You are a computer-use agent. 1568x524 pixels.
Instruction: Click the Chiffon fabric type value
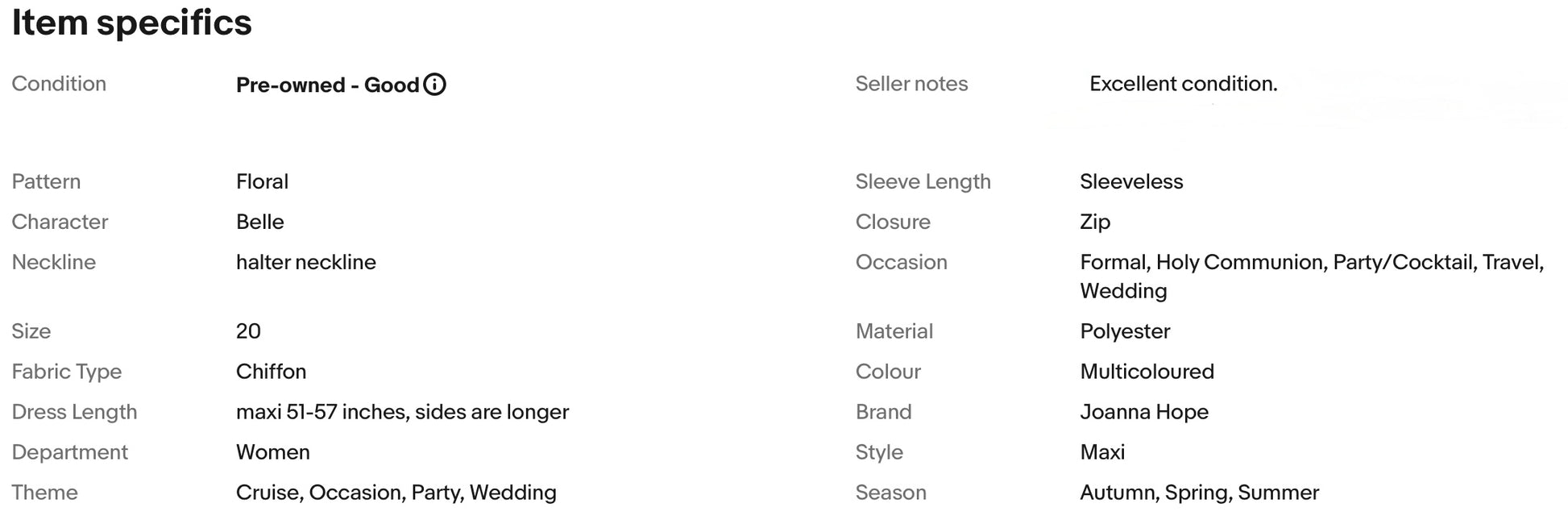tap(272, 372)
